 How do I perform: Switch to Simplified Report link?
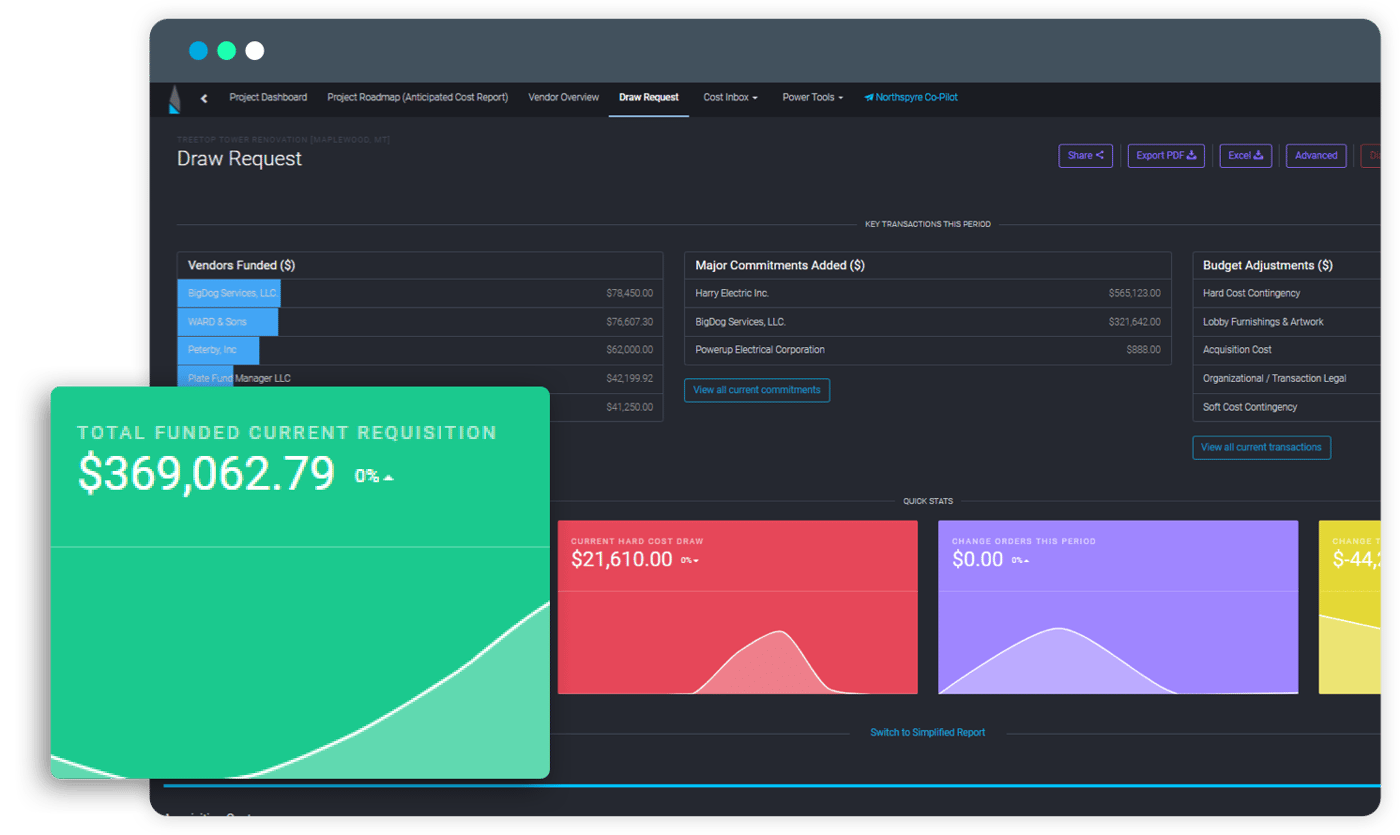[x=927, y=733]
